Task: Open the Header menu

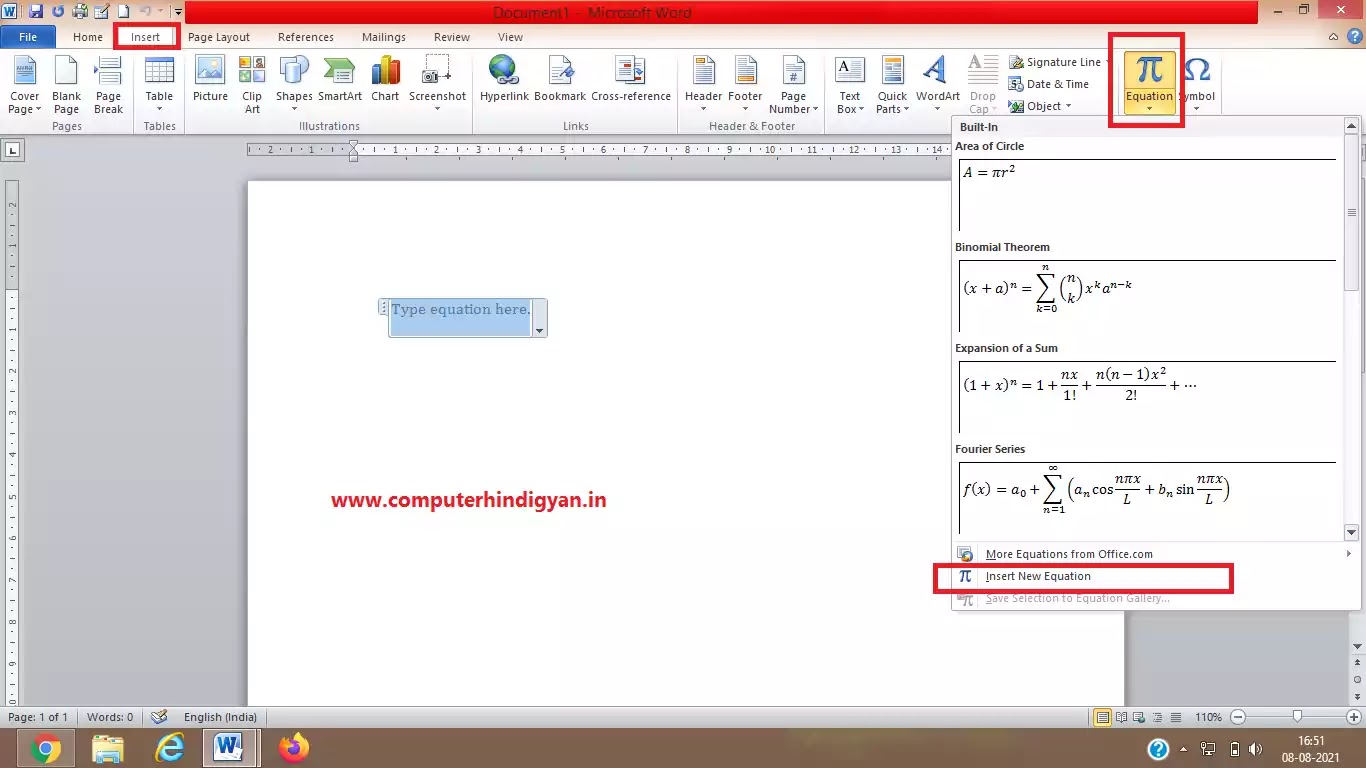Action: pos(703,85)
